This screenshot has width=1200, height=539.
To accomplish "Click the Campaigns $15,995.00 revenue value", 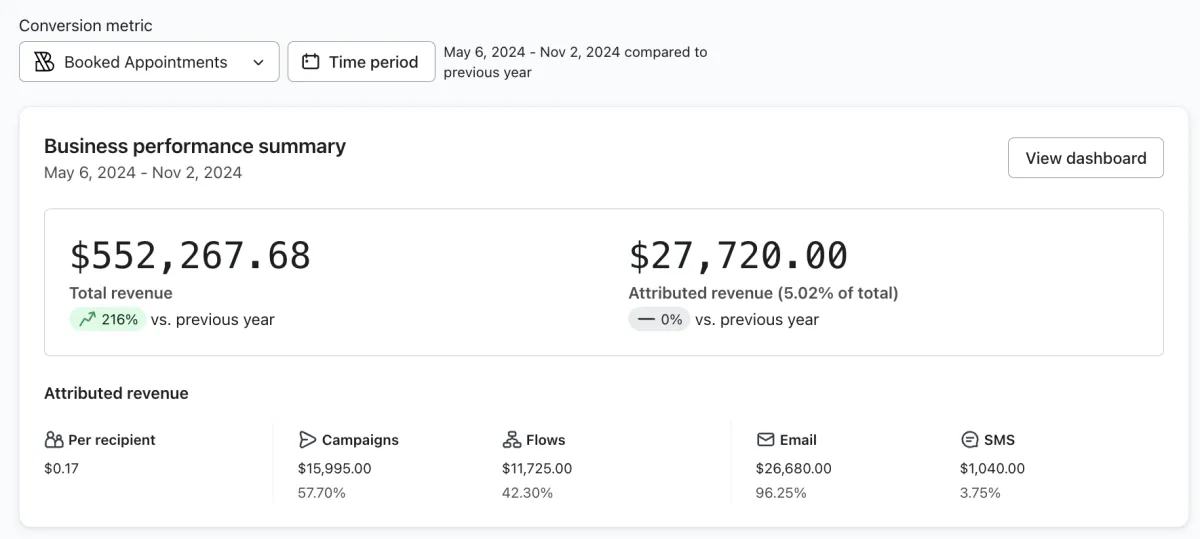I will pos(334,468).
